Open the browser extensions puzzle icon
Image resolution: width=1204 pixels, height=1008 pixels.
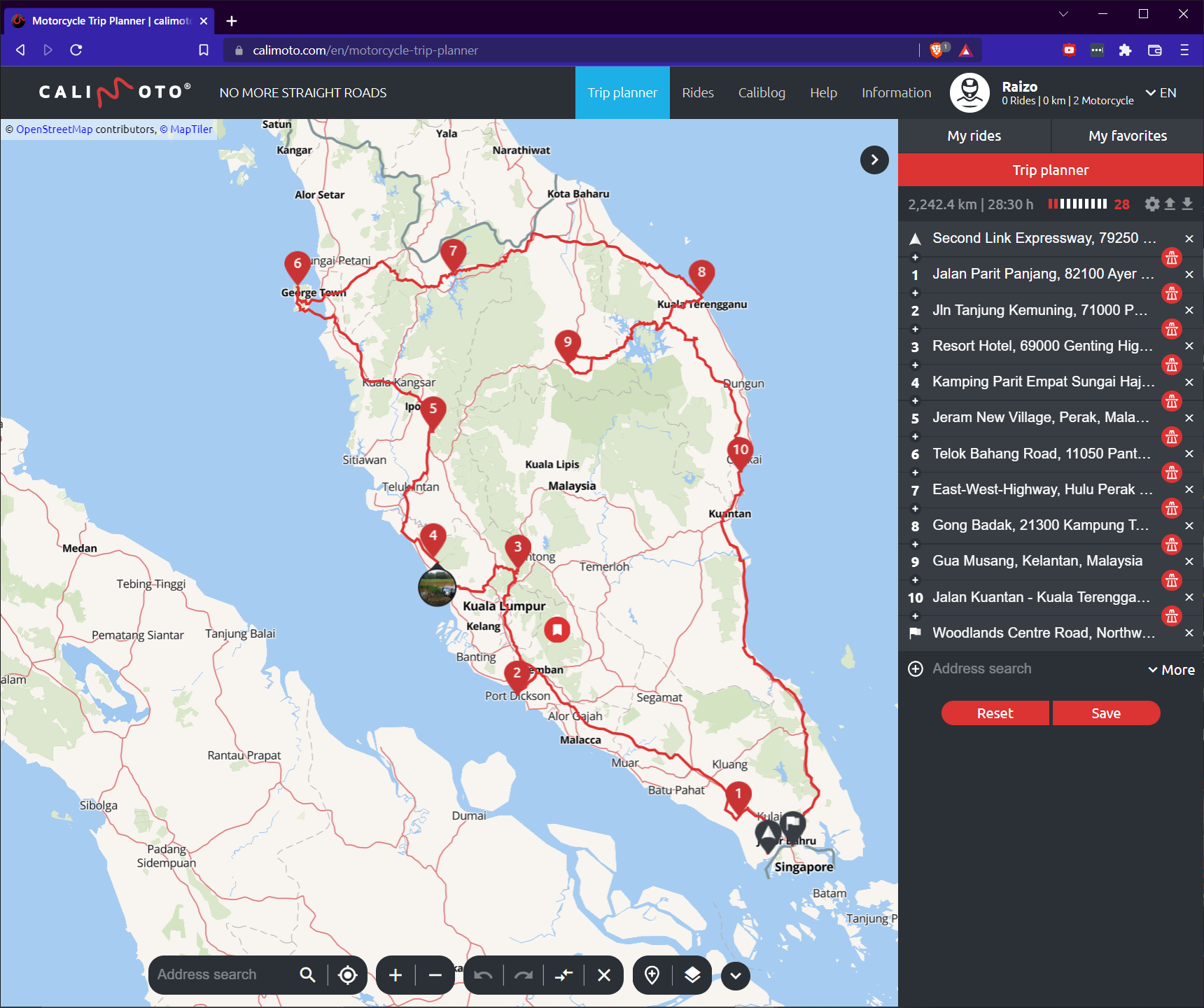[1125, 50]
